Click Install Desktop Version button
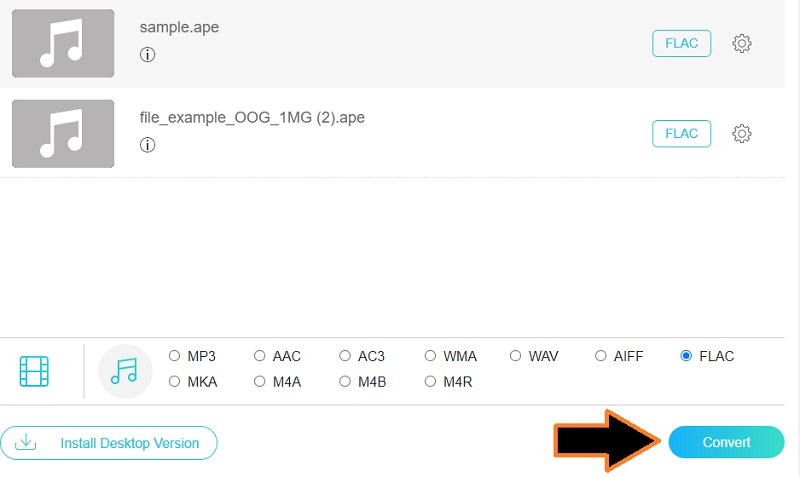The image size is (800, 477). coord(109,443)
